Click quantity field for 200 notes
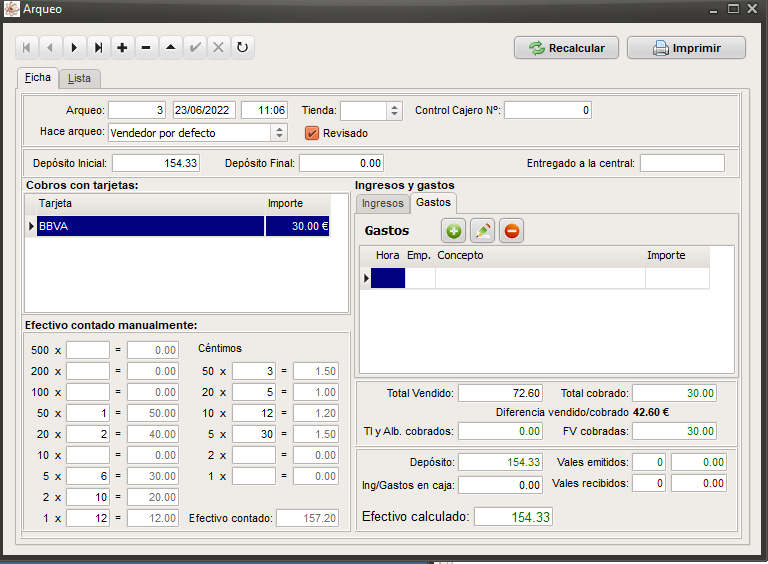 pyautogui.click(x=88, y=371)
